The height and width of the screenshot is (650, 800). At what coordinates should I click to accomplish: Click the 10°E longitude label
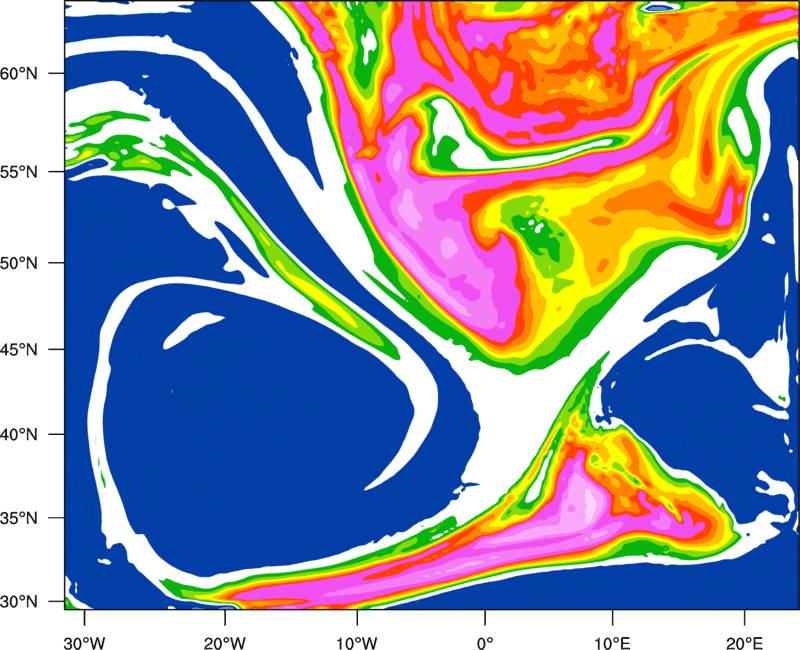click(612, 643)
